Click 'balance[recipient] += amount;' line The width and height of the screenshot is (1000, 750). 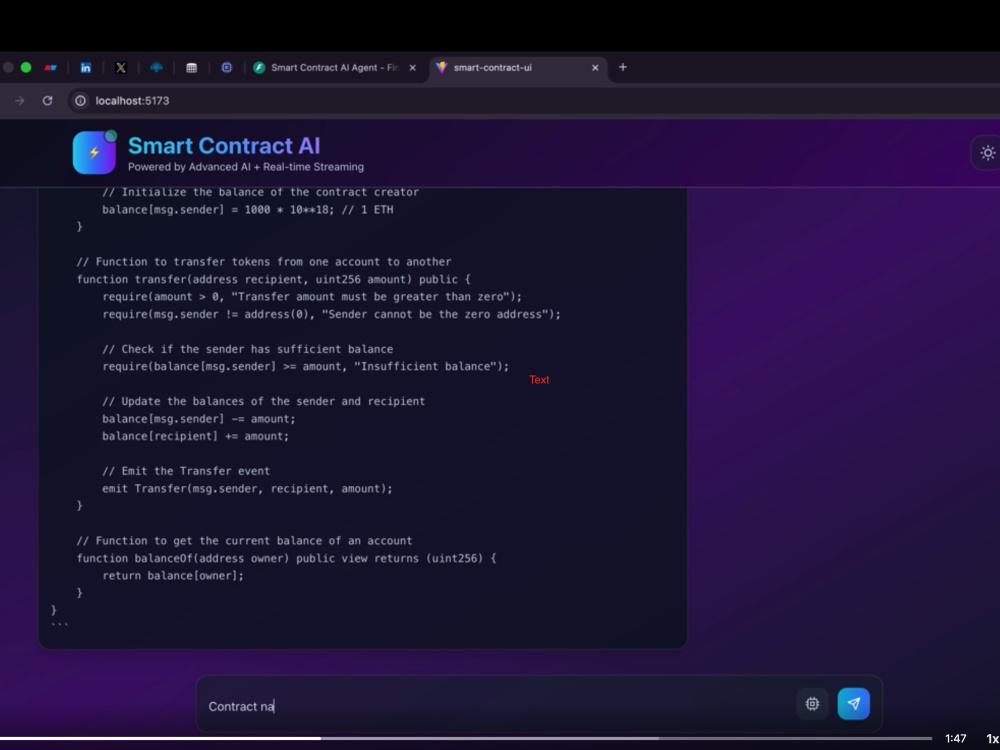195,436
